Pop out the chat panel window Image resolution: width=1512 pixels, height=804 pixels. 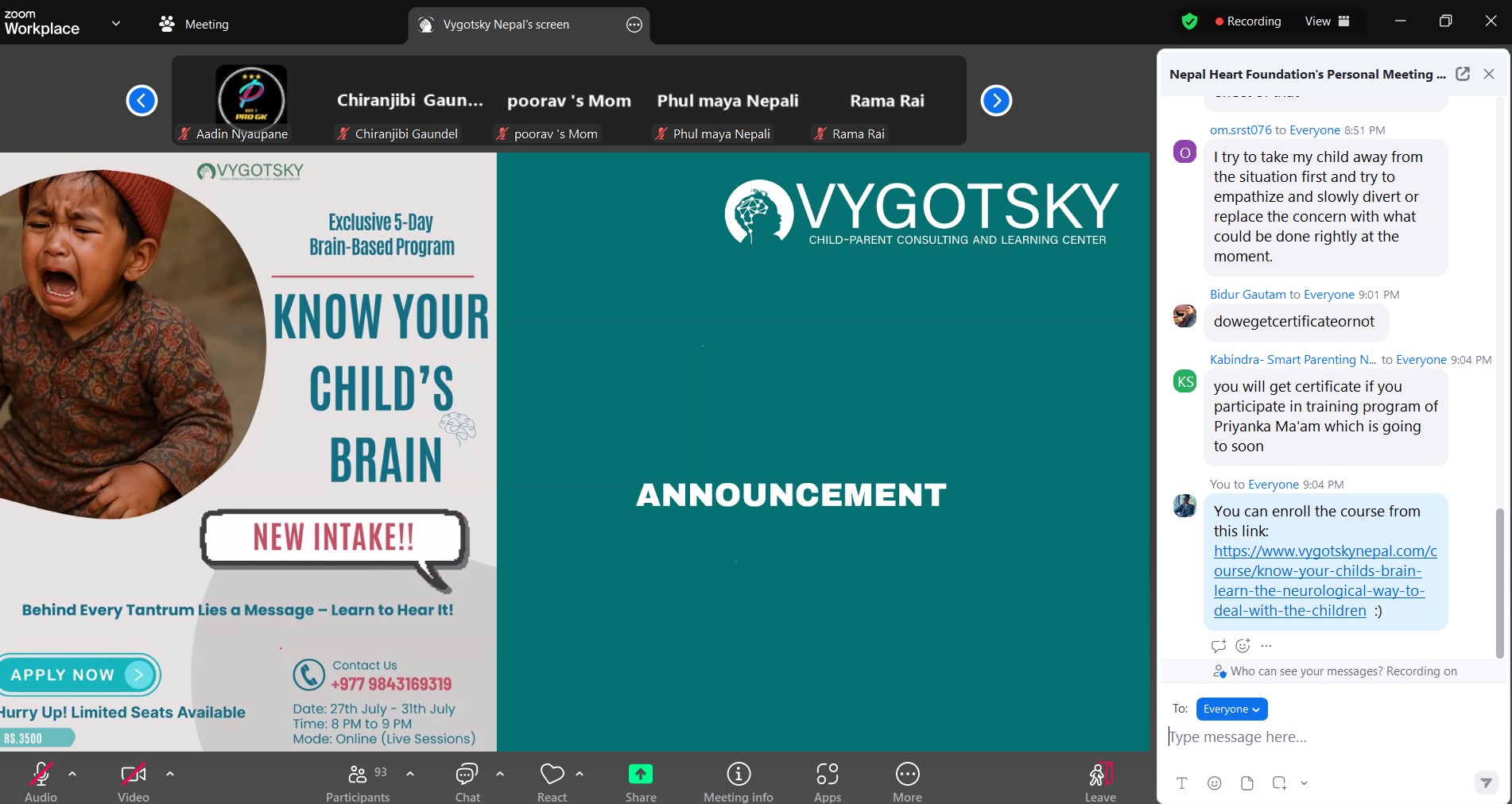(1462, 74)
